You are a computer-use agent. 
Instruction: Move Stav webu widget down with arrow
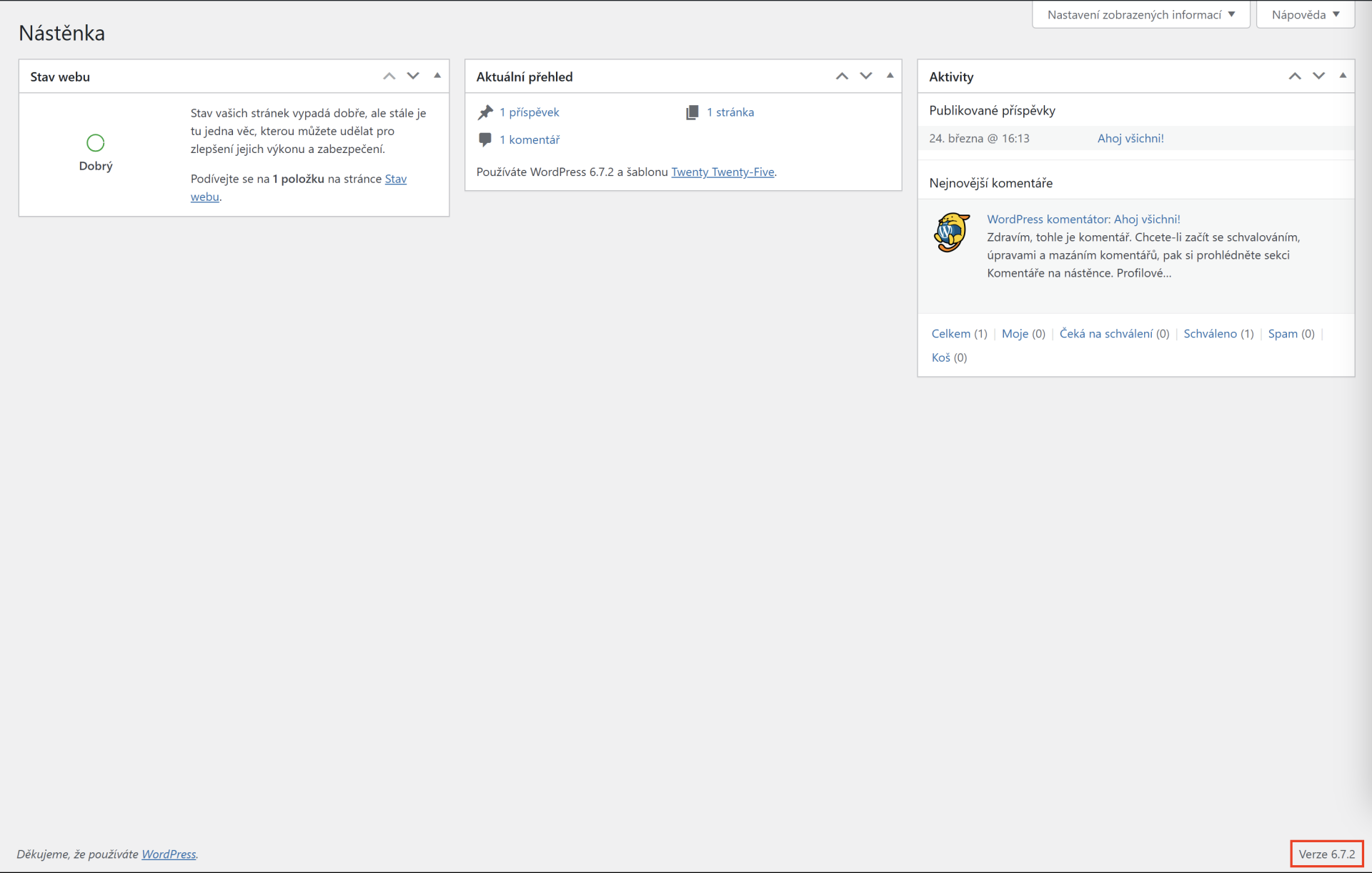413,76
